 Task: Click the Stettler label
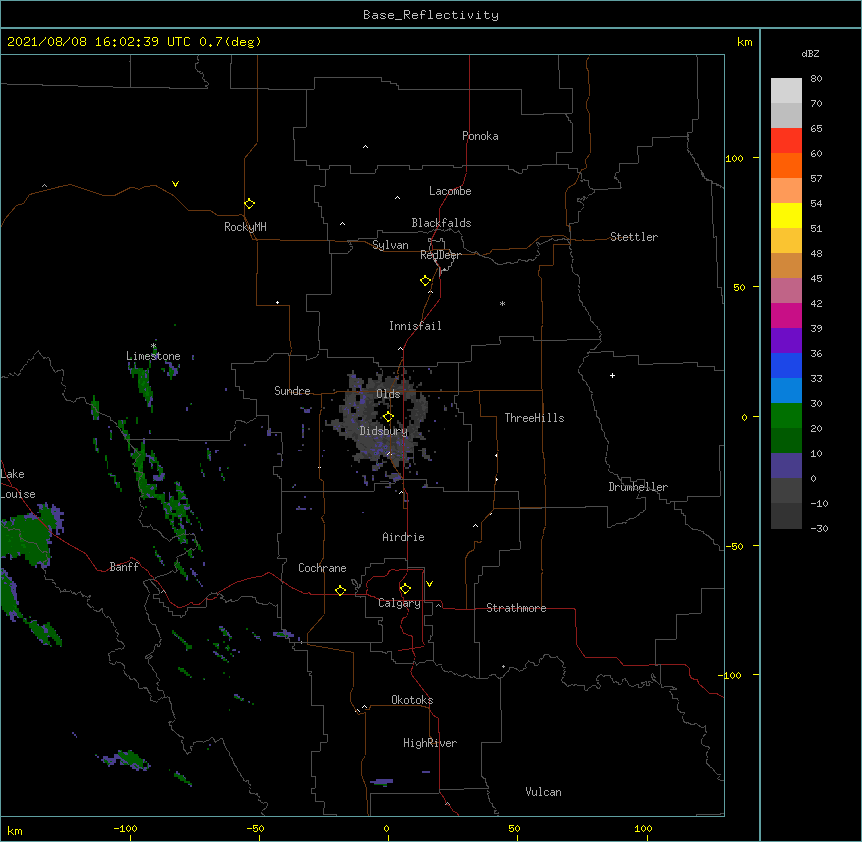point(633,237)
